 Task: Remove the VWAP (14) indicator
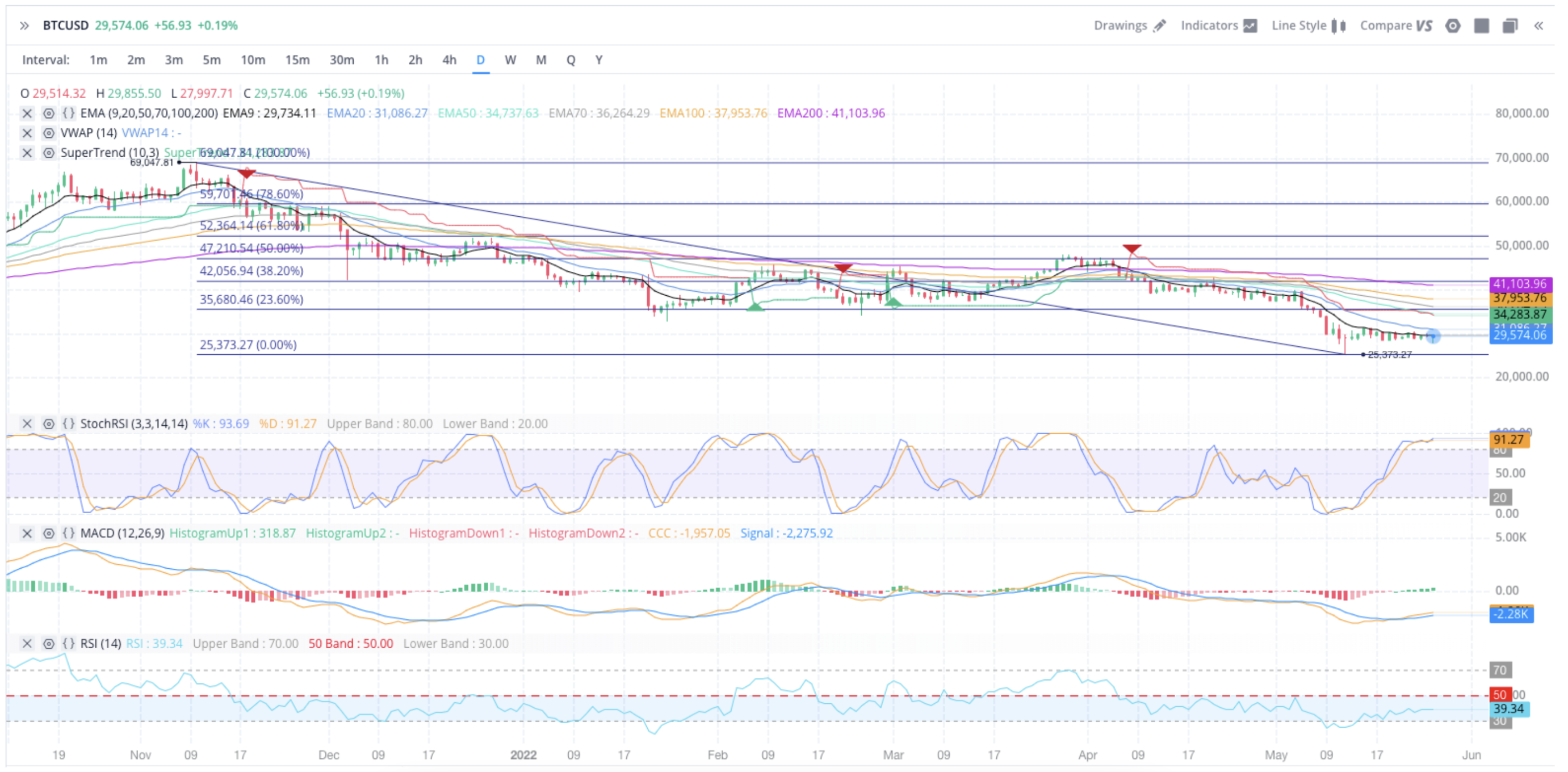(27, 133)
